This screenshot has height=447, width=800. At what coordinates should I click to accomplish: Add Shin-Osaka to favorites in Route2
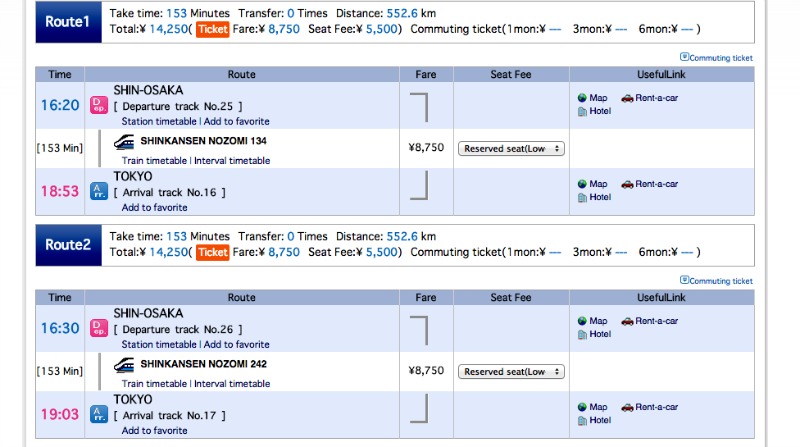pos(237,344)
